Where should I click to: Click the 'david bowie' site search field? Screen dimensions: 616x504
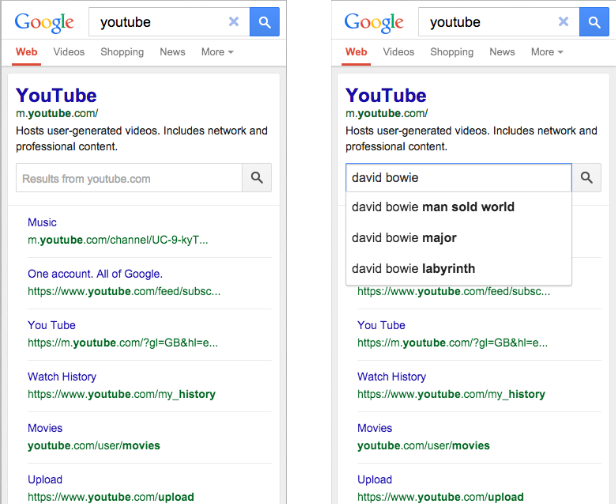458,178
